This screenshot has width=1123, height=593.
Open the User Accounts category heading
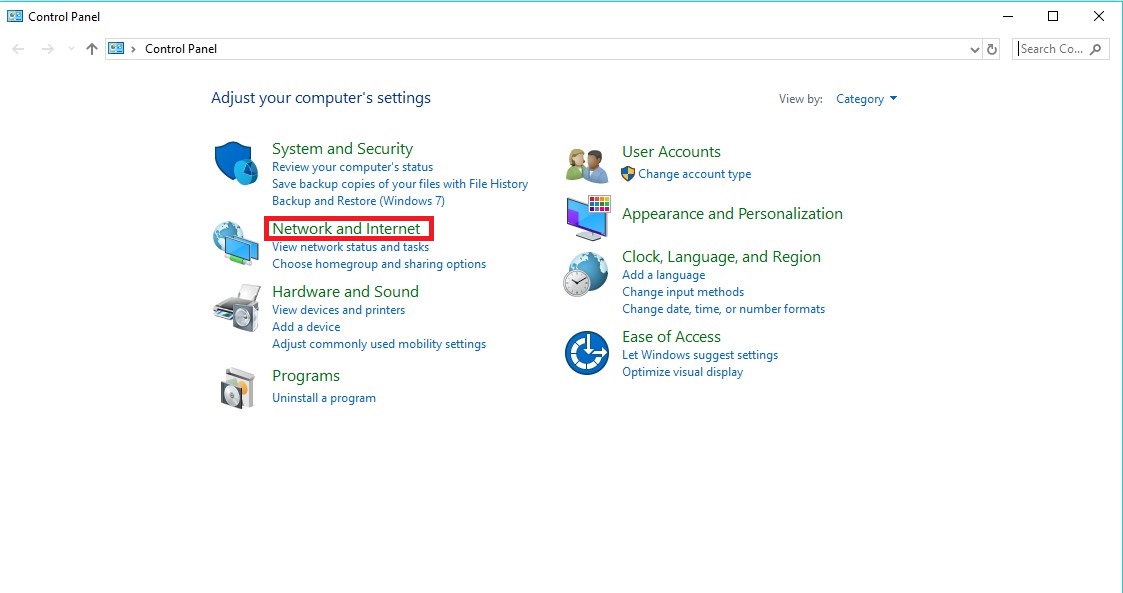pyautogui.click(x=671, y=152)
